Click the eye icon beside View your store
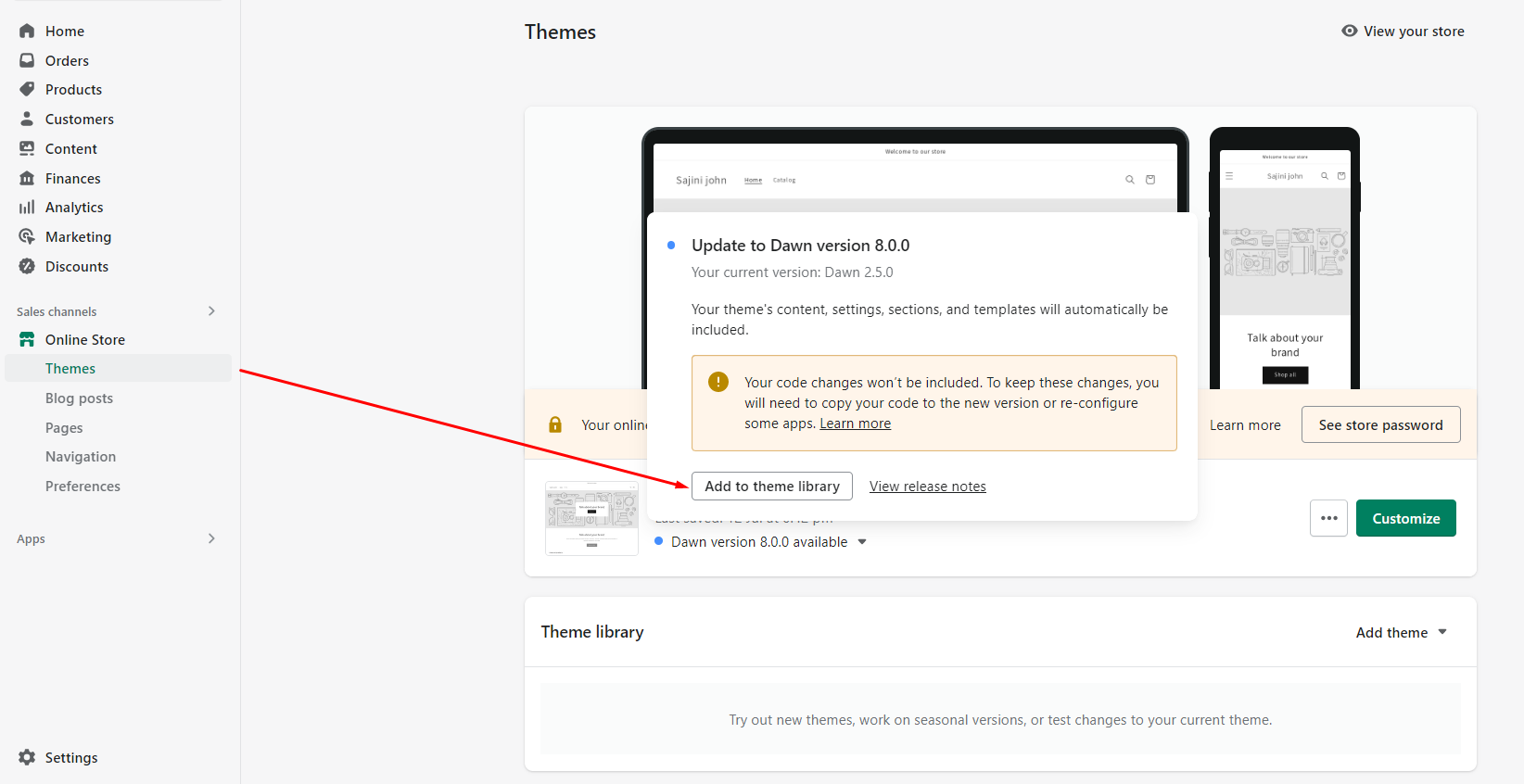This screenshot has width=1524, height=784. click(x=1350, y=31)
